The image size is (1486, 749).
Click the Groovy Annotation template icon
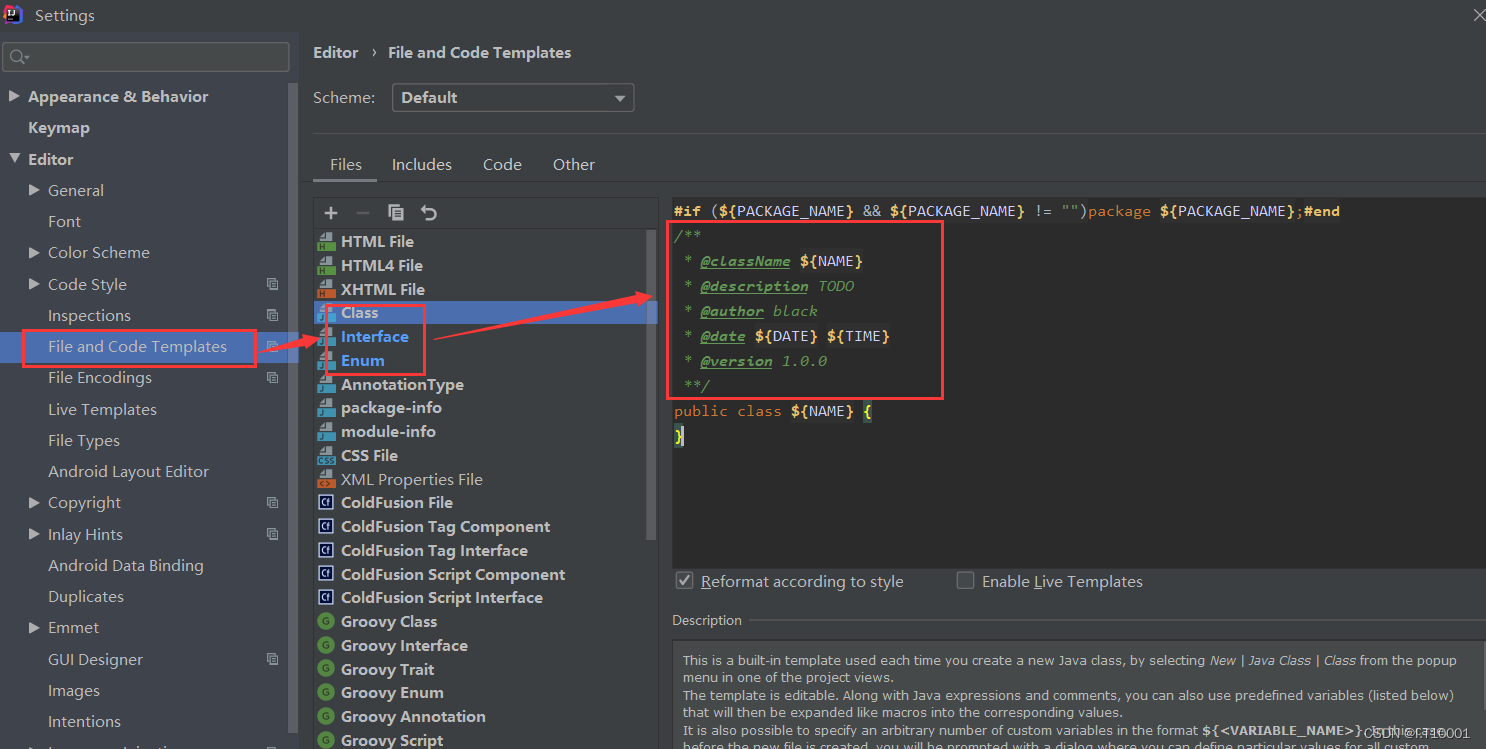click(325, 717)
